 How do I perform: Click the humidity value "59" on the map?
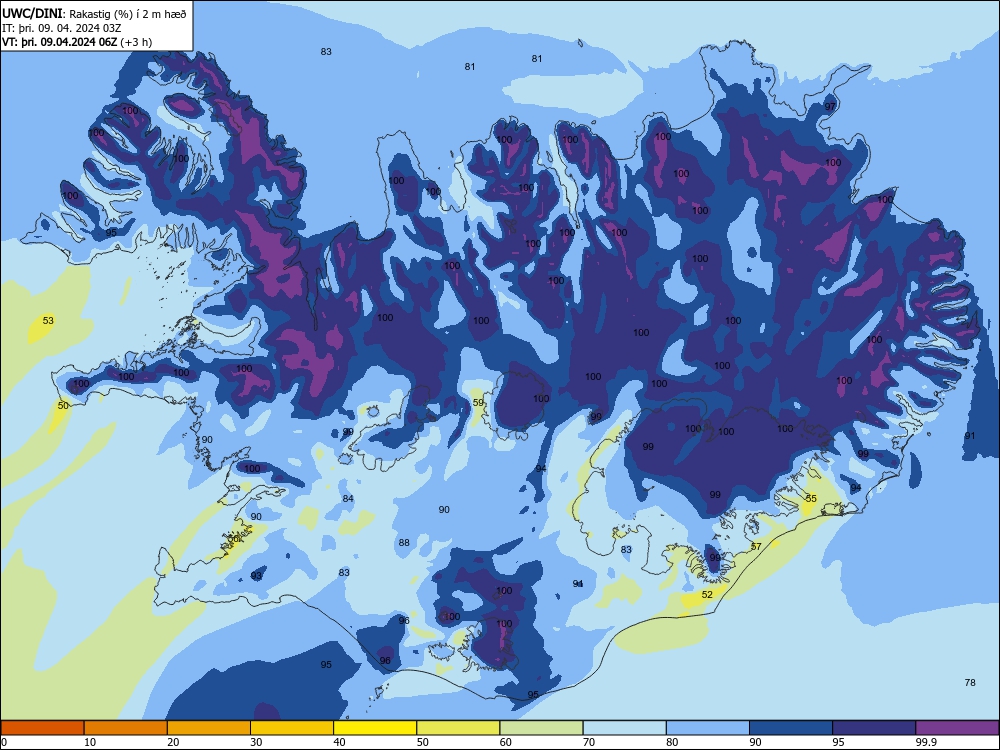[x=478, y=402]
